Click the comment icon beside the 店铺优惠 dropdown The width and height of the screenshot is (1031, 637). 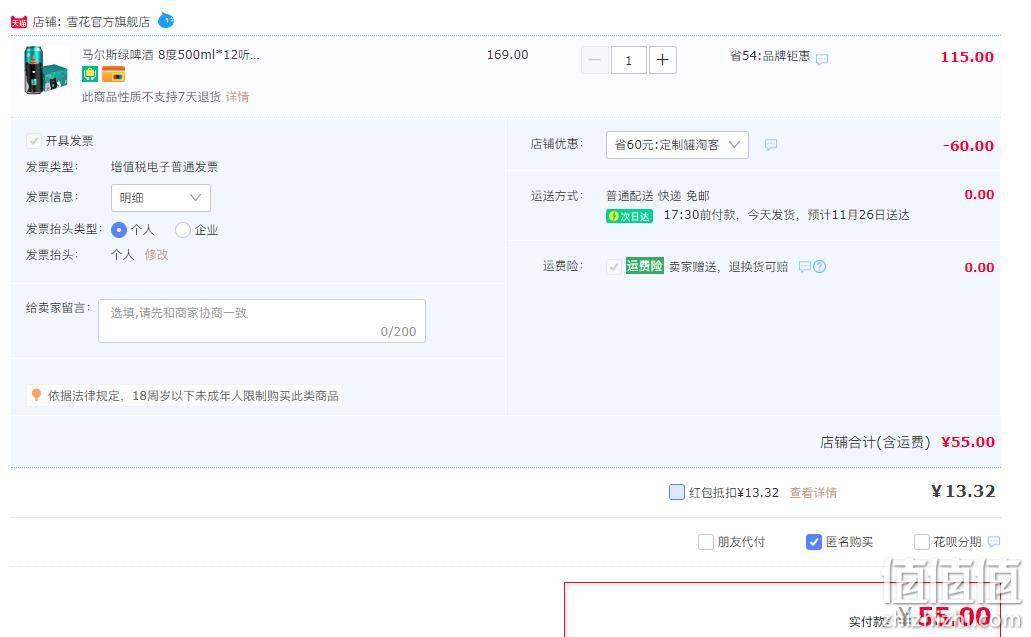771,144
